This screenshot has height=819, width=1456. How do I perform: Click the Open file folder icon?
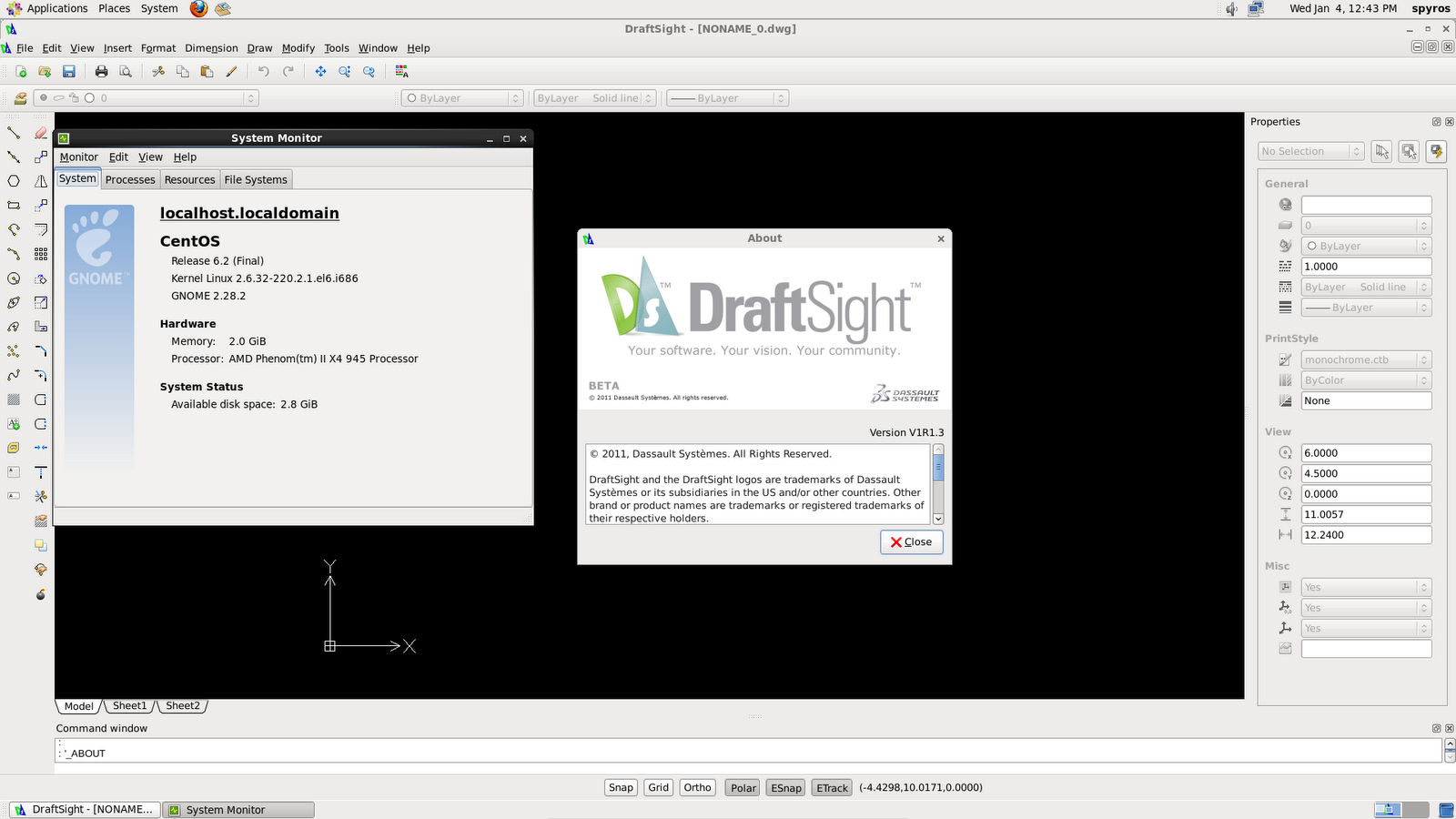tap(45, 71)
